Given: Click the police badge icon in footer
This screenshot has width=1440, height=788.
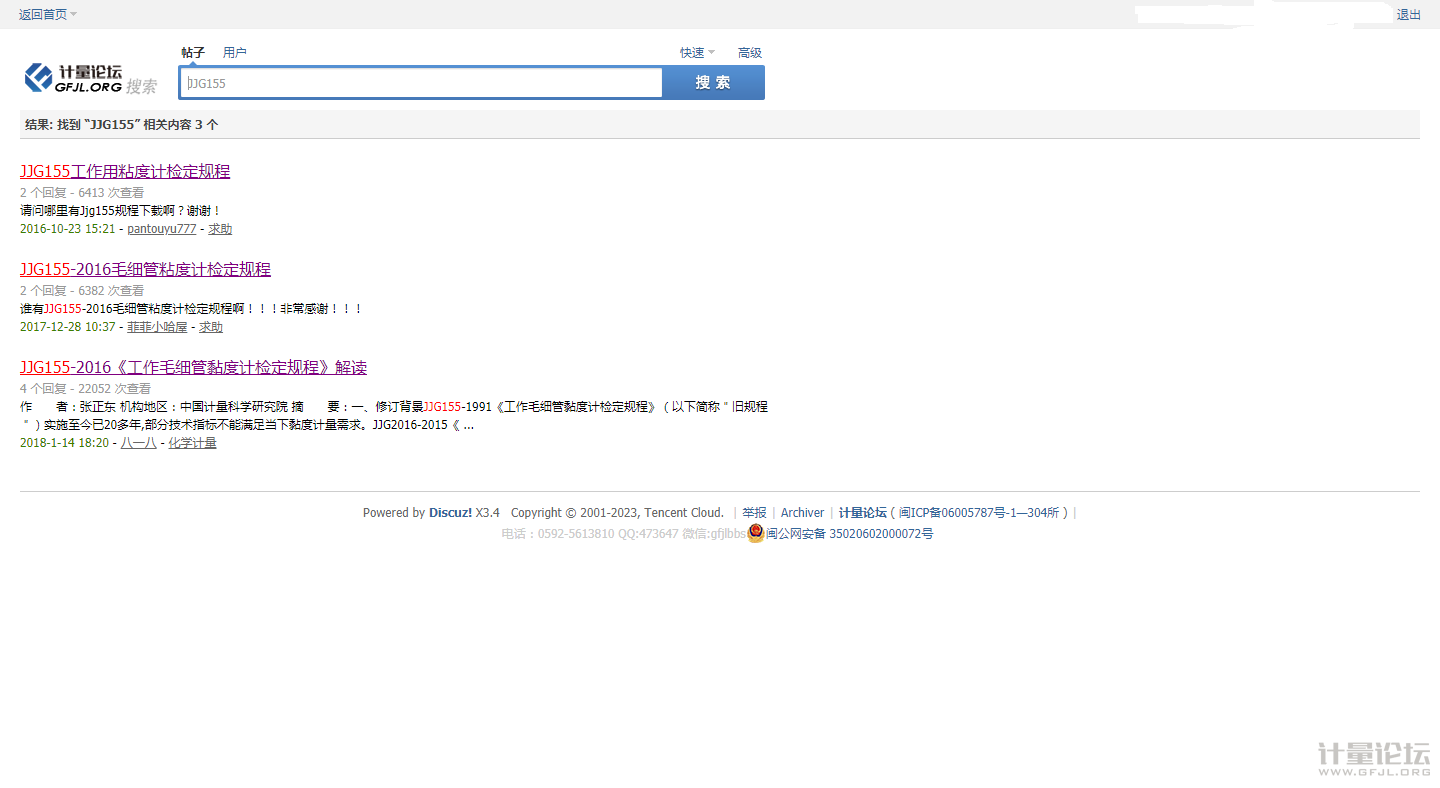Looking at the screenshot, I should [x=756, y=534].
